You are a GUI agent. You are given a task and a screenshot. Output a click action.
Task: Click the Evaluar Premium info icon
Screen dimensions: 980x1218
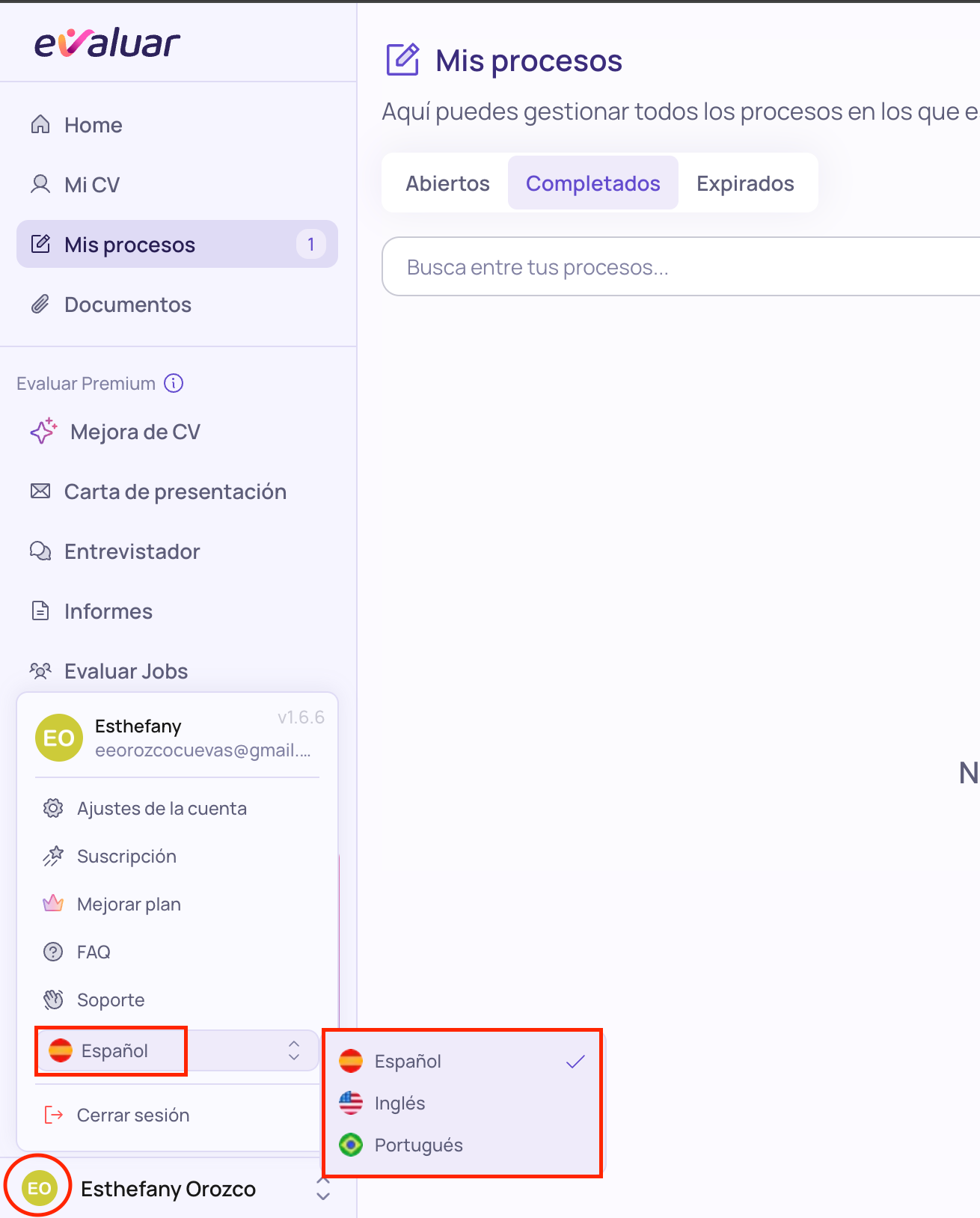pyautogui.click(x=174, y=383)
